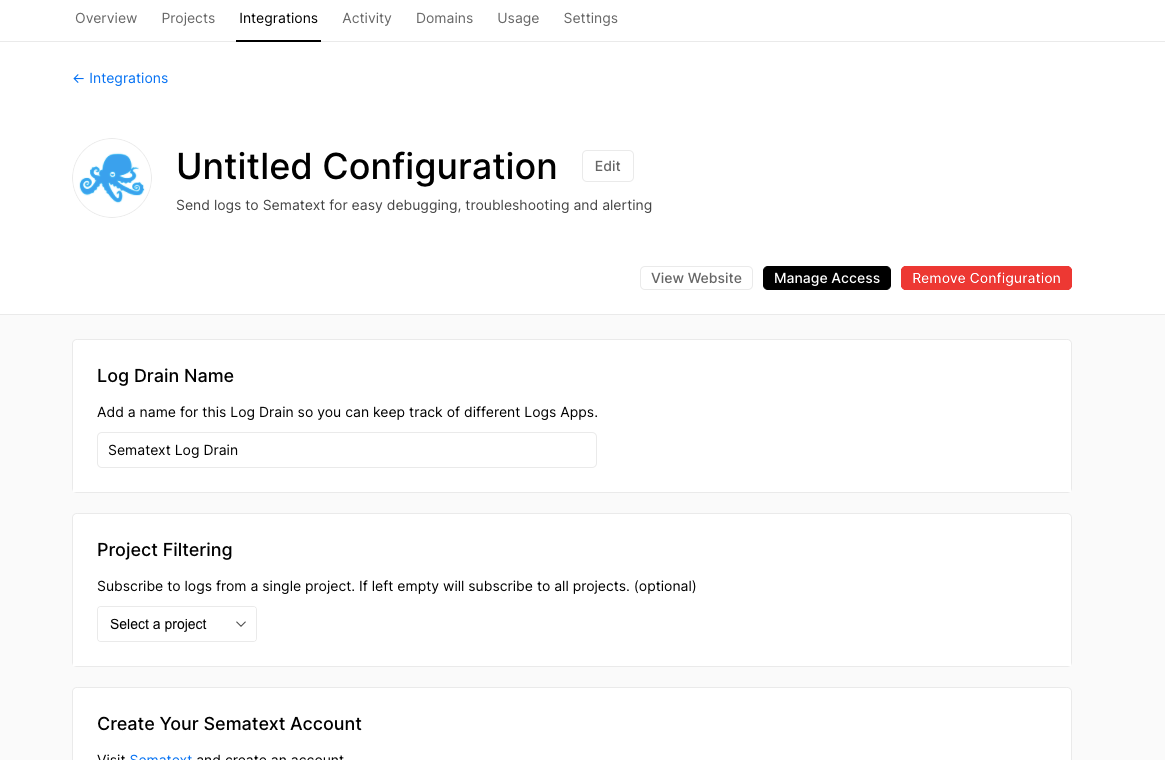Go to the Activity tab

[367, 19]
